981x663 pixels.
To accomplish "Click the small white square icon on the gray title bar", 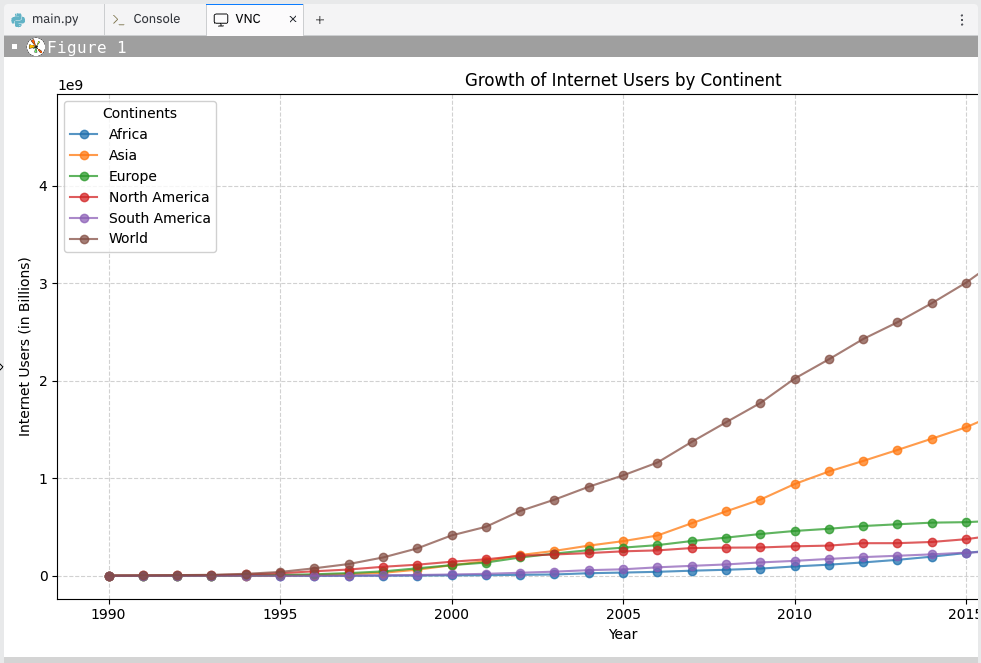I will [x=13, y=46].
